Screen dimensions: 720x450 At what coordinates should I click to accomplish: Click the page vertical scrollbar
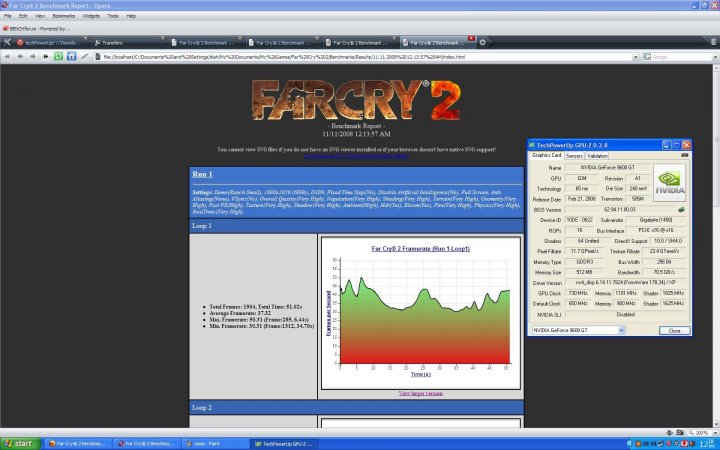point(716,246)
